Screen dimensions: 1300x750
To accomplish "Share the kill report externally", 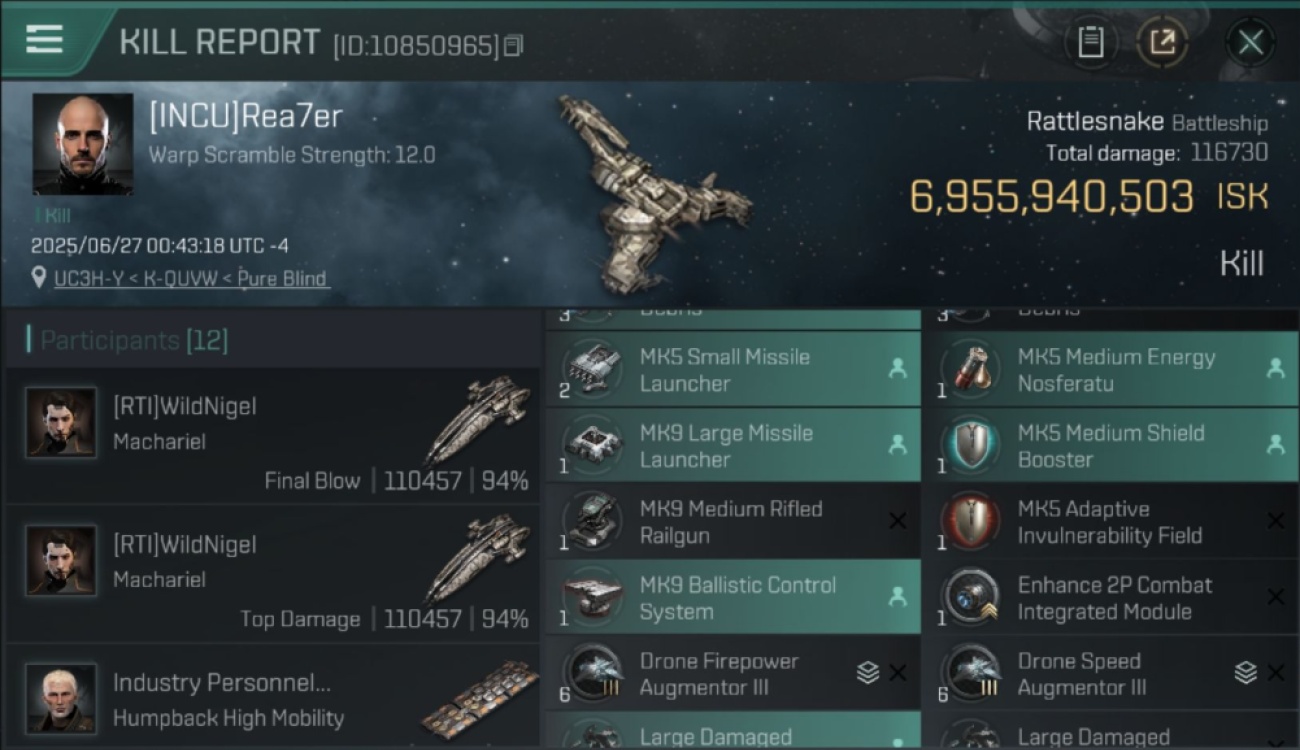I will point(1163,43).
